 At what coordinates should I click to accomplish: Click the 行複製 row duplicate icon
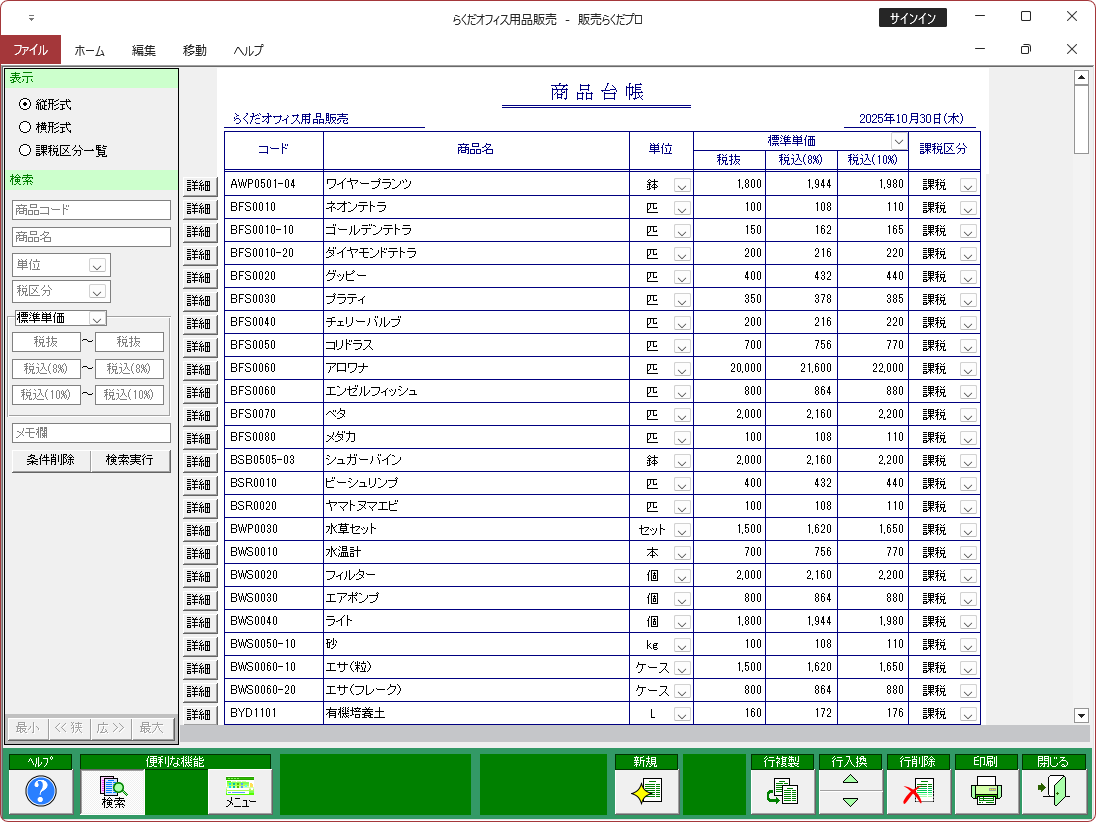click(782, 791)
